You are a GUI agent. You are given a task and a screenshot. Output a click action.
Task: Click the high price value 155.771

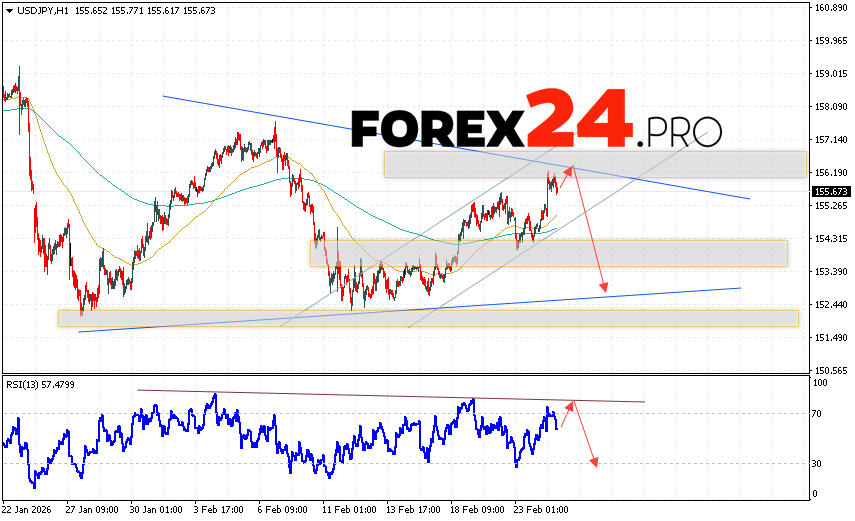click(x=127, y=11)
